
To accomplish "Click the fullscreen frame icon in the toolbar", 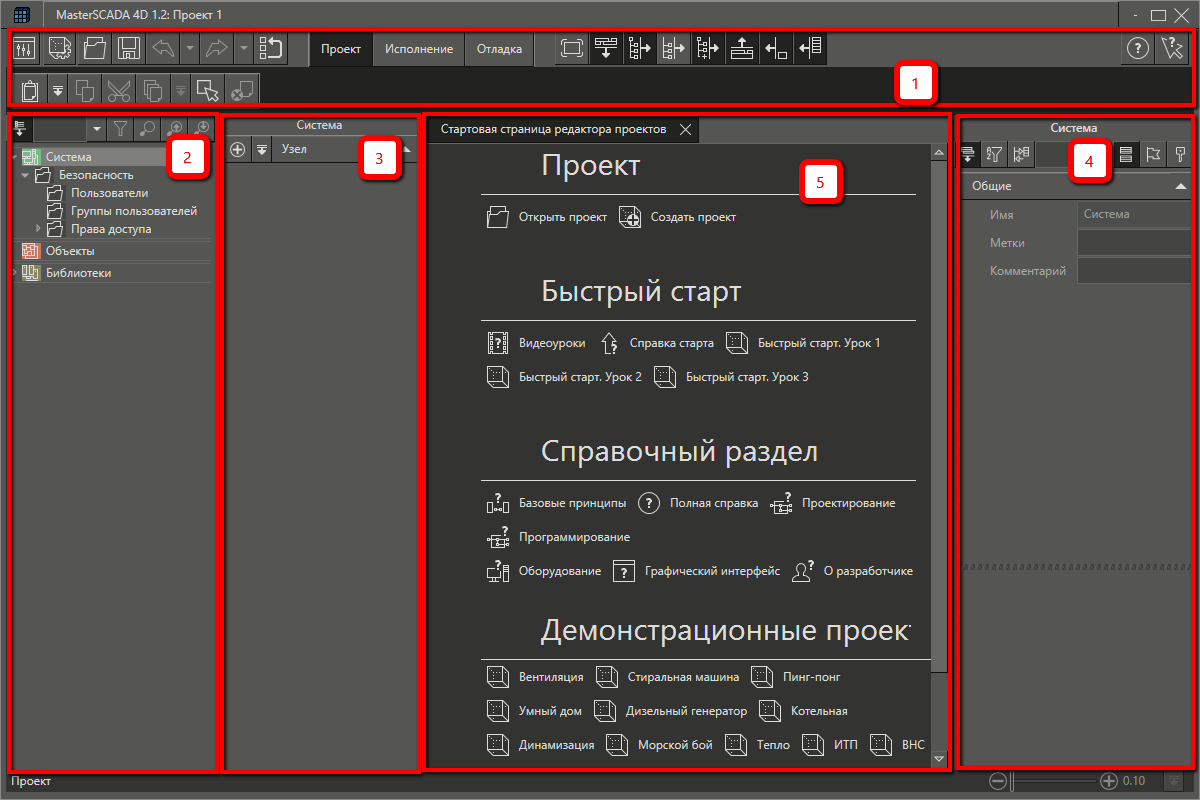I will click(572, 49).
